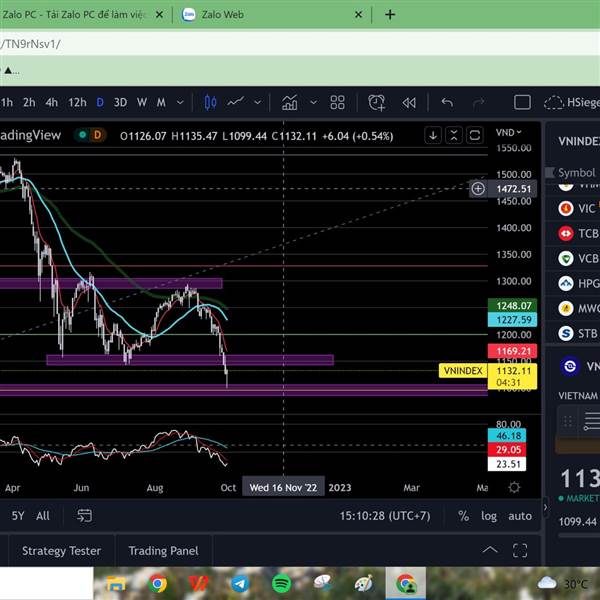Select the 3D timeframe
This screenshot has height=600, width=600.
point(120,103)
